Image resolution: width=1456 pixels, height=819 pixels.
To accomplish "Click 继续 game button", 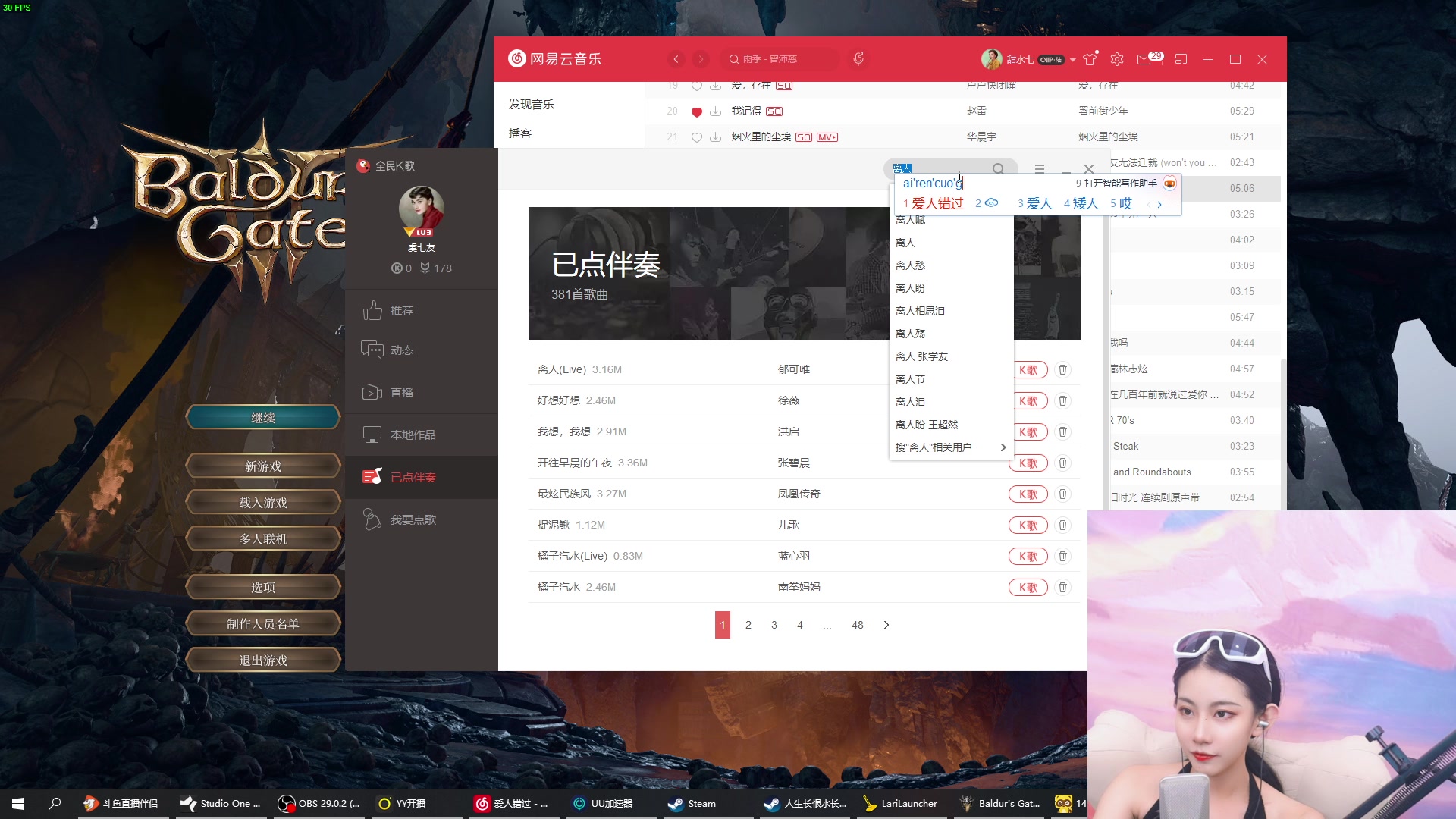I will tap(262, 417).
